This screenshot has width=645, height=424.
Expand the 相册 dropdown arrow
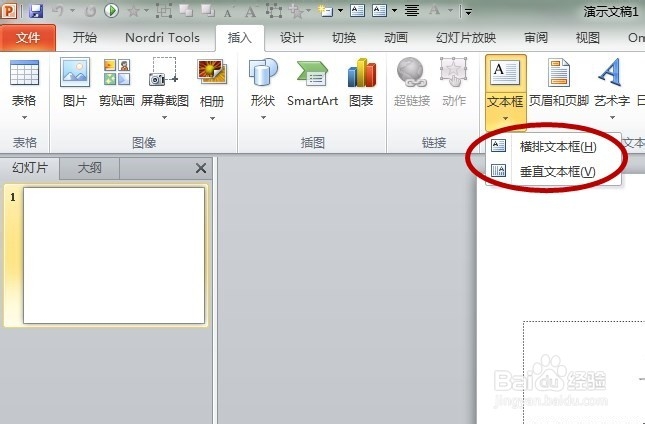click(x=212, y=118)
